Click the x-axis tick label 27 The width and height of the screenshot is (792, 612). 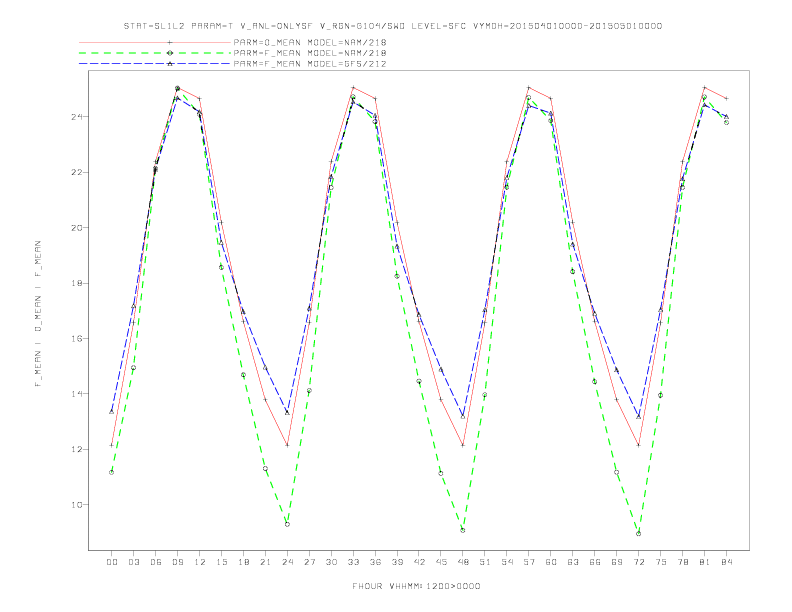(x=309, y=562)
